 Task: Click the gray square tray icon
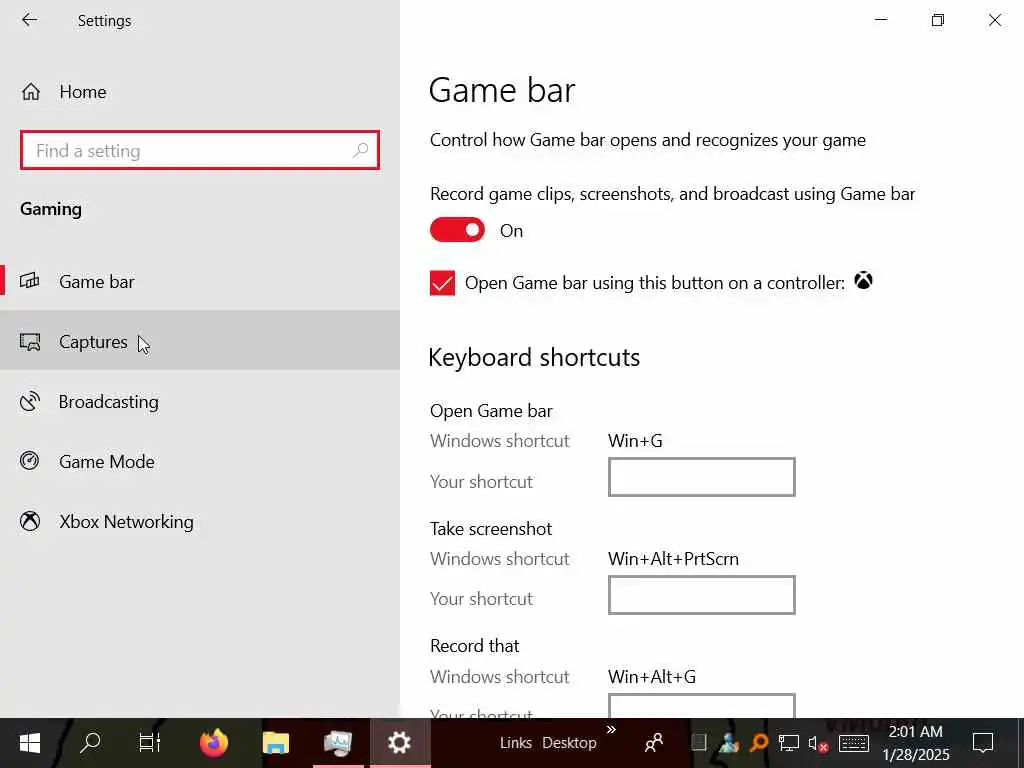click(699, 742)
